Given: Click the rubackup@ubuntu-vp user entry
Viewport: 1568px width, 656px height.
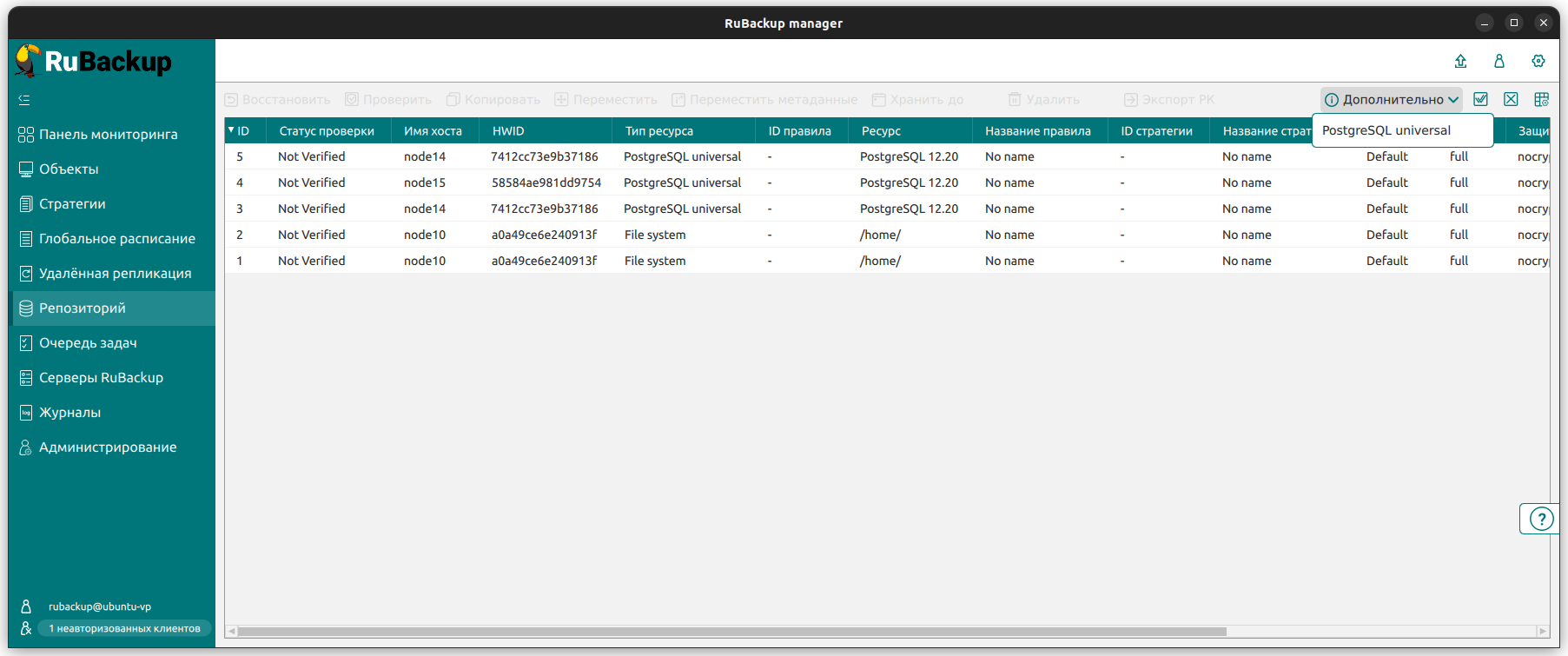Looking at the screenshot, I should [100, 606].
